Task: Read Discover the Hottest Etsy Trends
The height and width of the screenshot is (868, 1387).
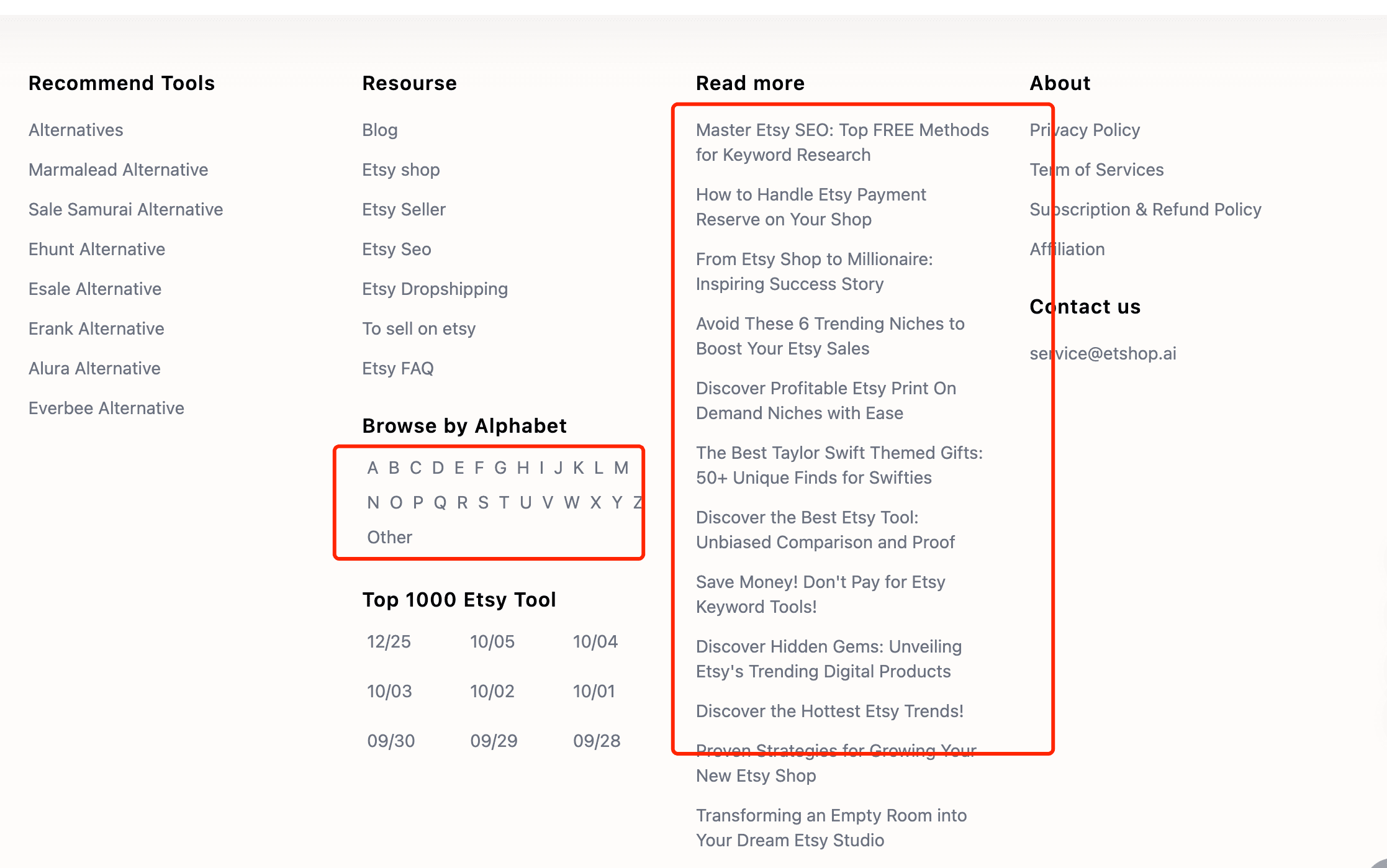Action: (x=829, y=711)
